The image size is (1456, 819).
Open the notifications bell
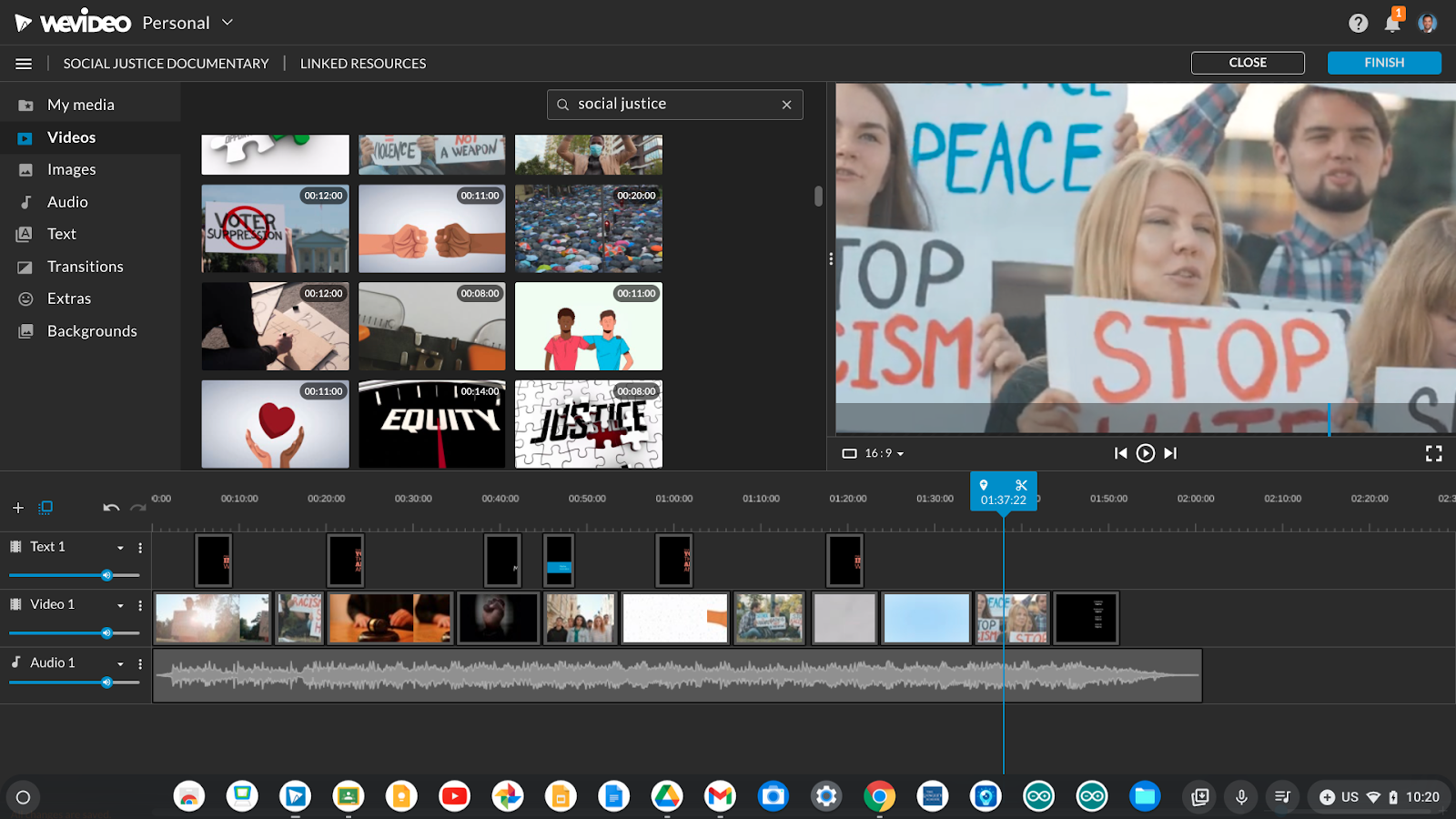point(1391,24)
